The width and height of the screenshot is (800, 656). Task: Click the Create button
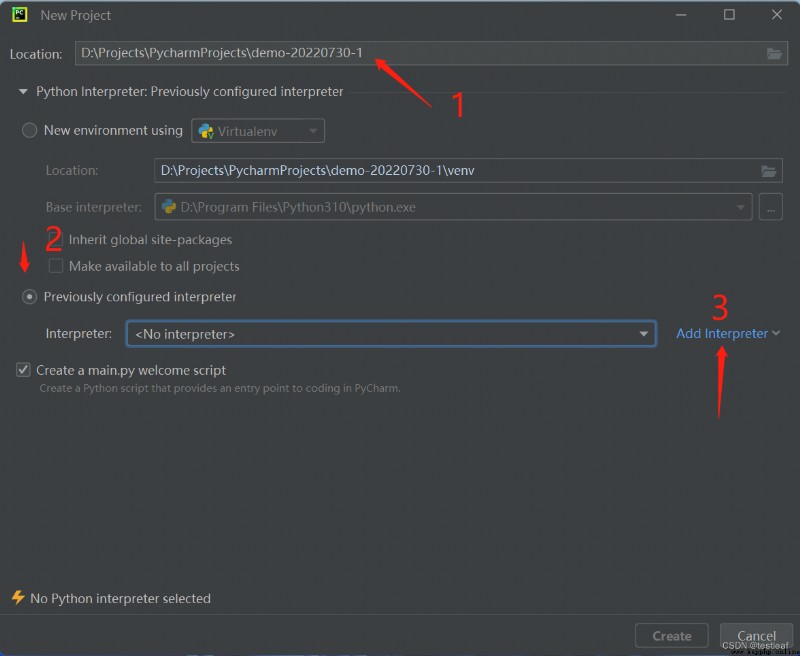671,636
